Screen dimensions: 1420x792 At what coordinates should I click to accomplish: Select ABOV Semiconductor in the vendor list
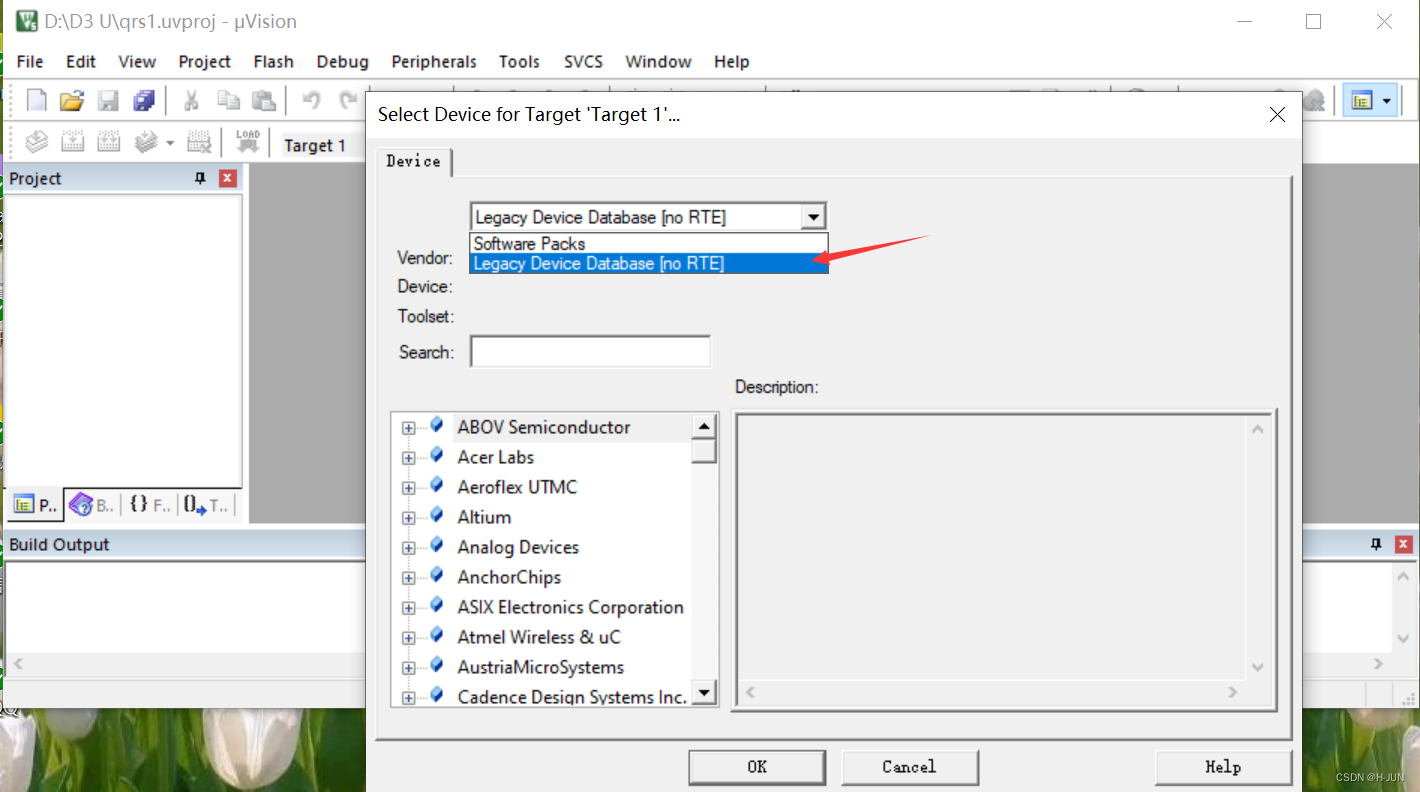click(544, 427)
